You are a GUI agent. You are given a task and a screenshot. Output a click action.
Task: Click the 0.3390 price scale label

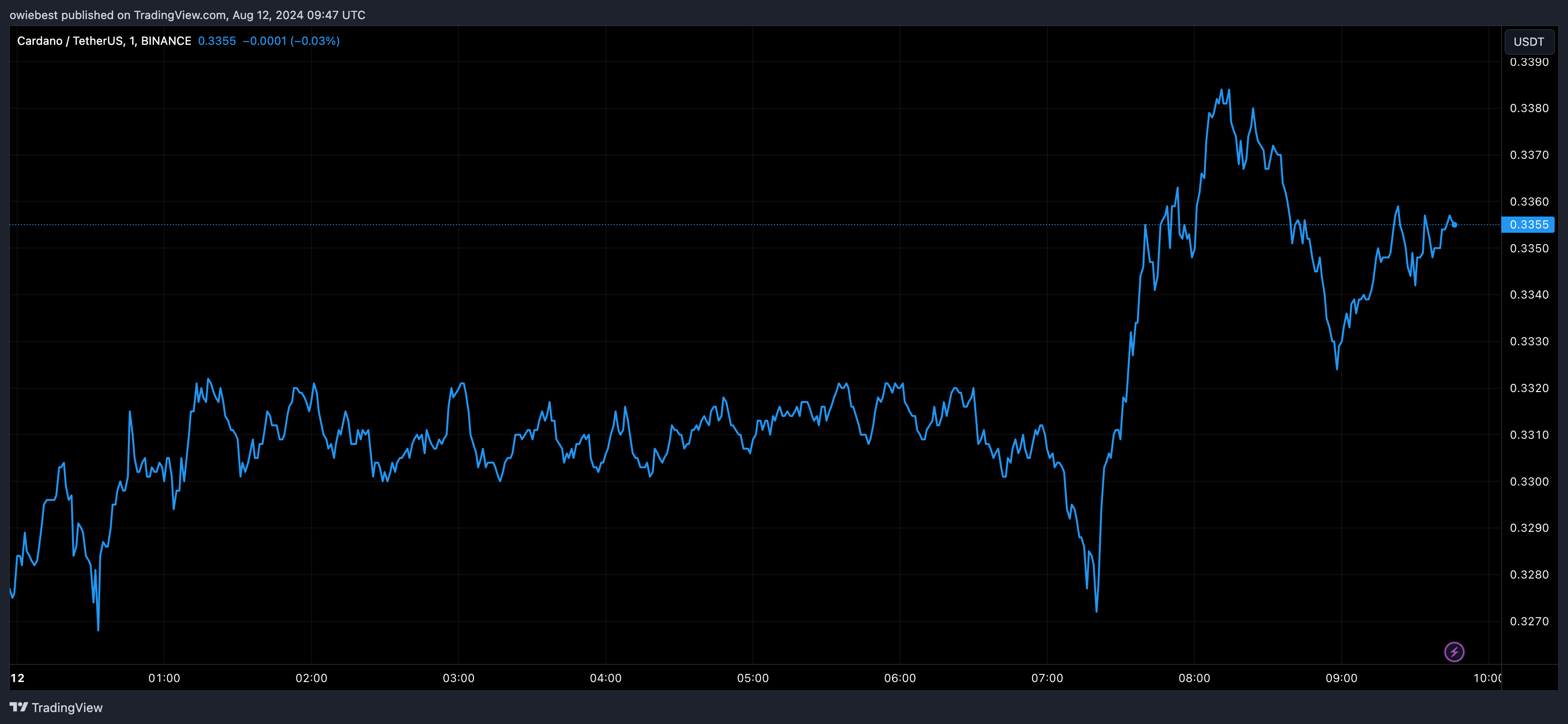coord(1529,62)
